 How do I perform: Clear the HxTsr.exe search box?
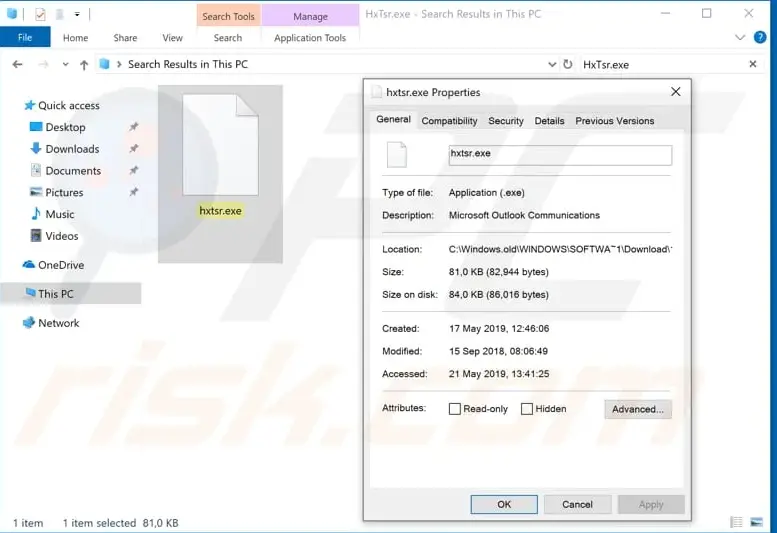(x=753, y=64)
